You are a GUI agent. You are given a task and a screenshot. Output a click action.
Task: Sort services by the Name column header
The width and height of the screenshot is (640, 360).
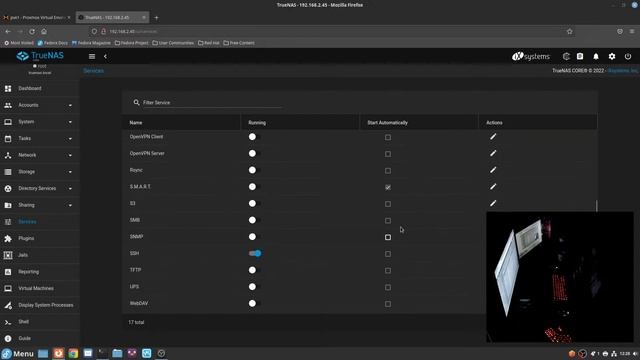[x=136, y=122]
